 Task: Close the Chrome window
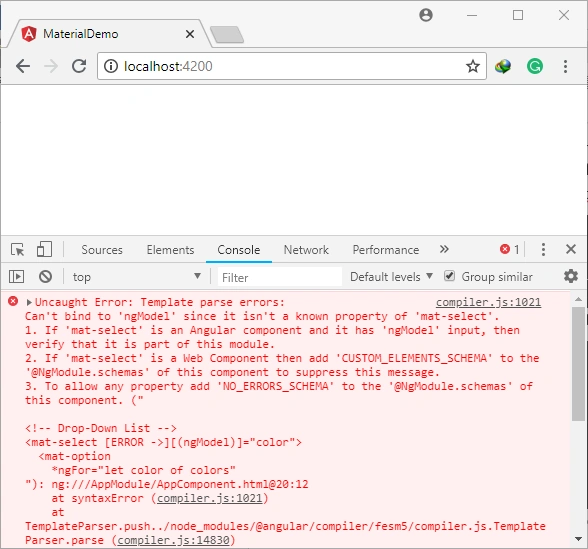(564, 15)
